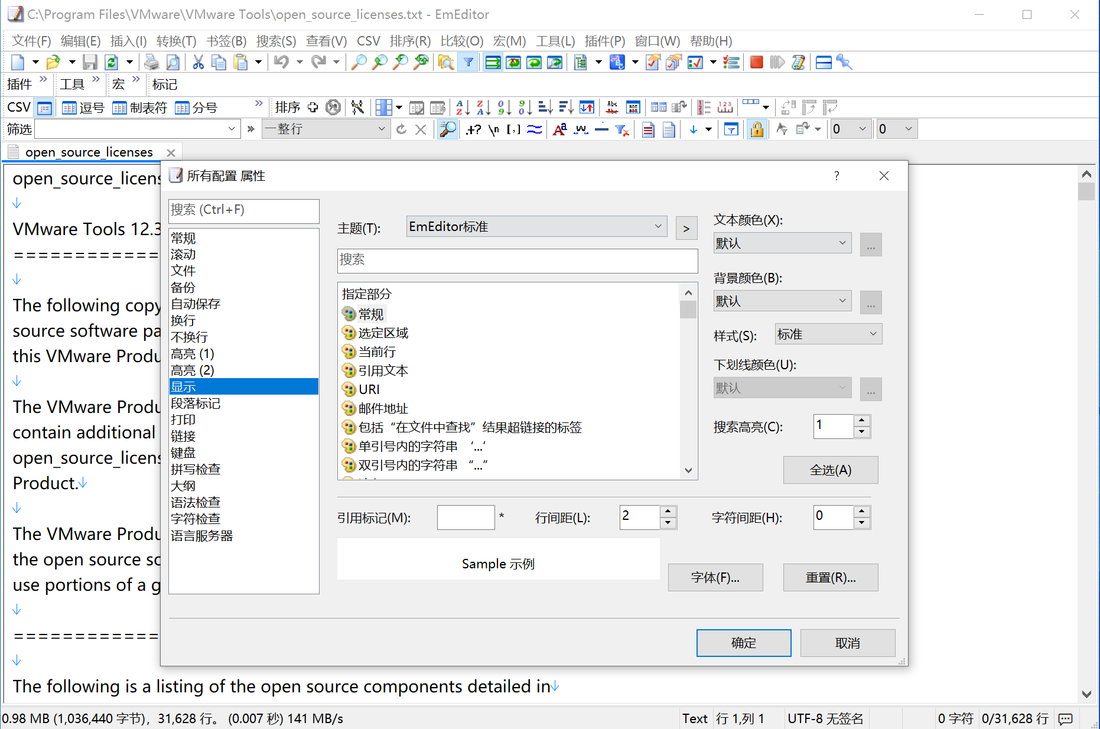The image size is (1100, 729).
Task: Expand the 插件 toolbar overflow chevron
Action: [43, 80]
